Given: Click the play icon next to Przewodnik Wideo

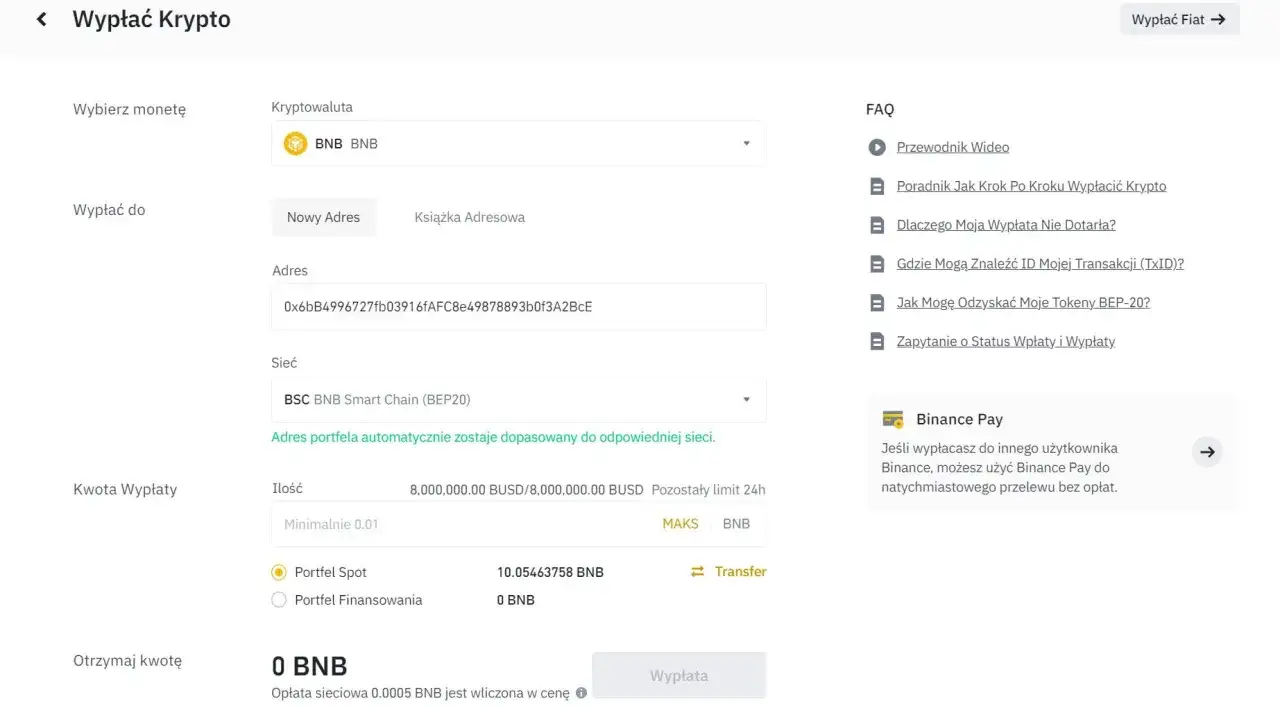Looking at the screenshot, I should pos(877,146).
